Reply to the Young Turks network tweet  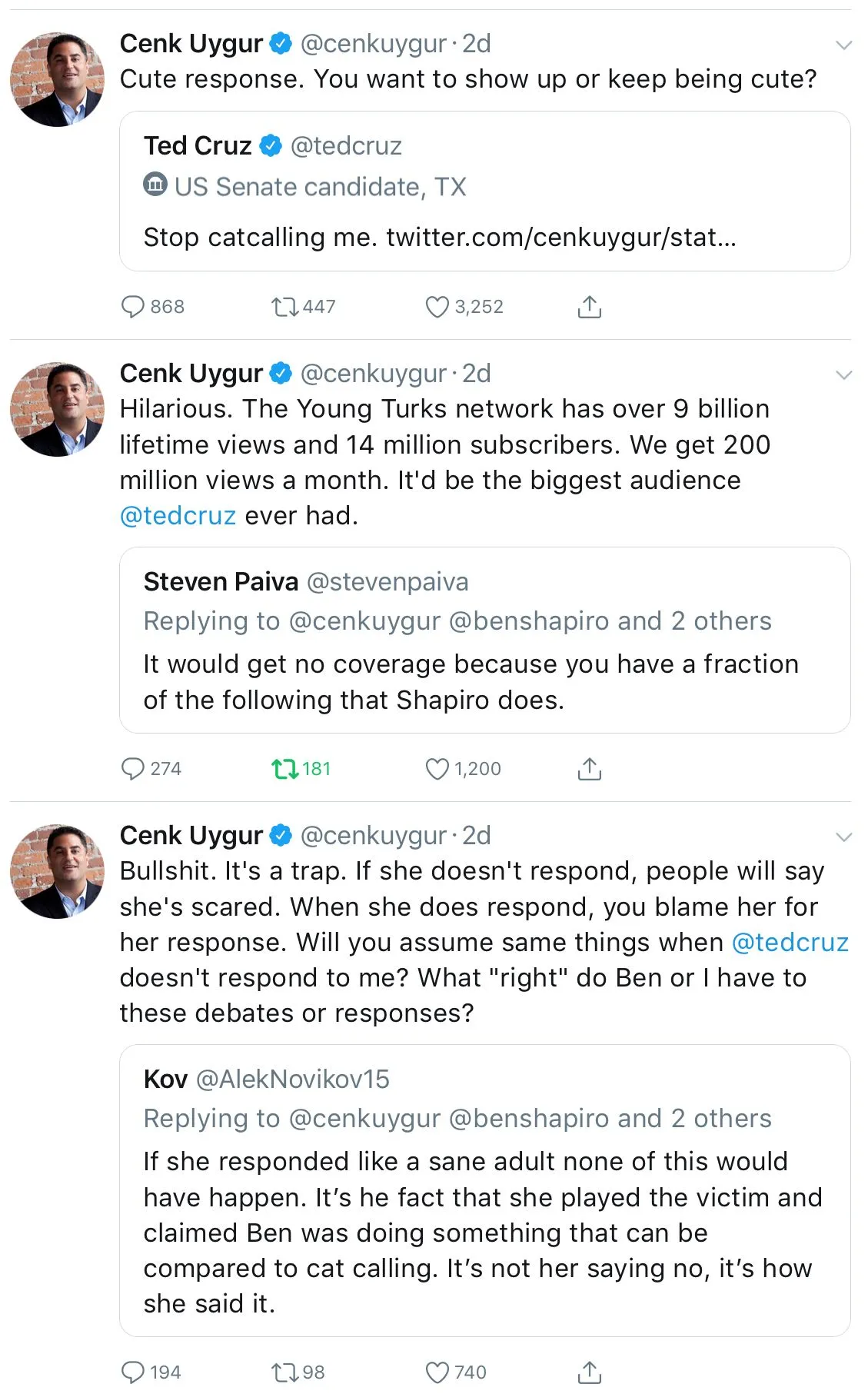coord(133,768)
